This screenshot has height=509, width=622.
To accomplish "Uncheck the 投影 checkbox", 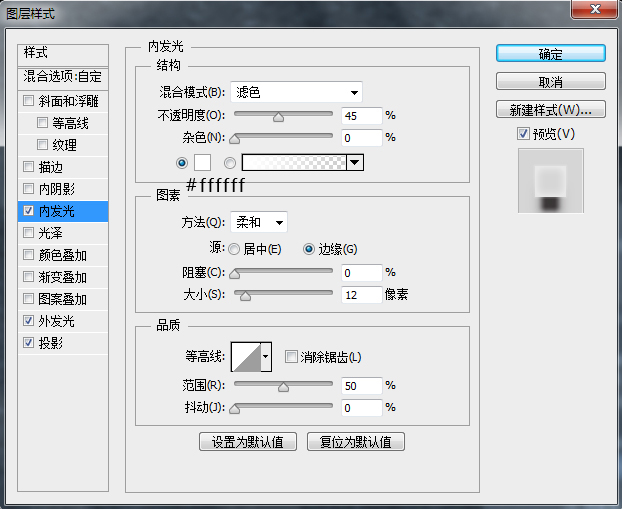I will click(28, 342).
